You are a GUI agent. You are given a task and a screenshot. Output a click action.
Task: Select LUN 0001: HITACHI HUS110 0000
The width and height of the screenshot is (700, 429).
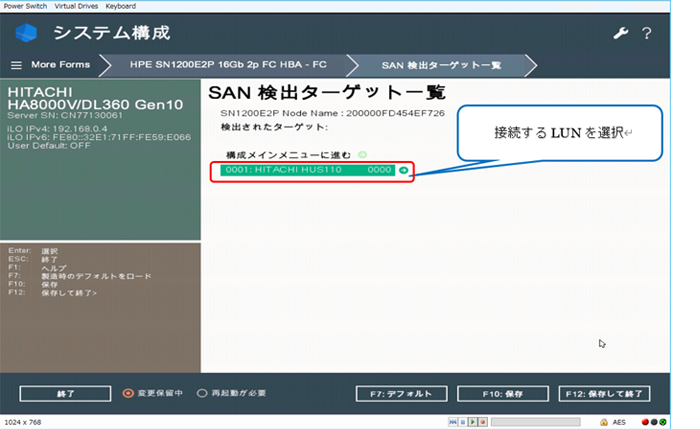pyautogui.click(x=308, y=170)
